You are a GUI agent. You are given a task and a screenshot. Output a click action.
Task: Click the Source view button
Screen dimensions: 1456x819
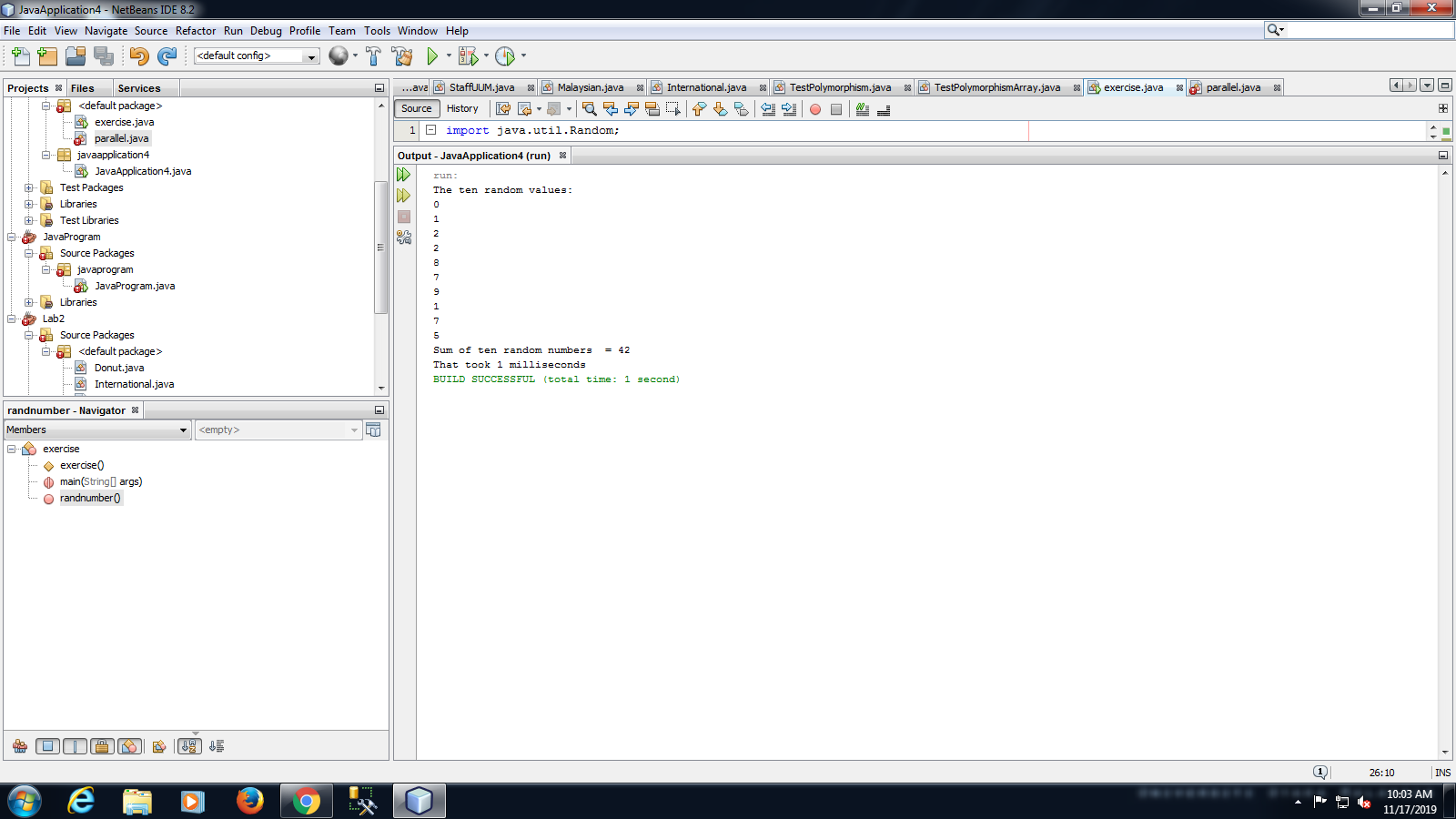[x=417, y=109]
